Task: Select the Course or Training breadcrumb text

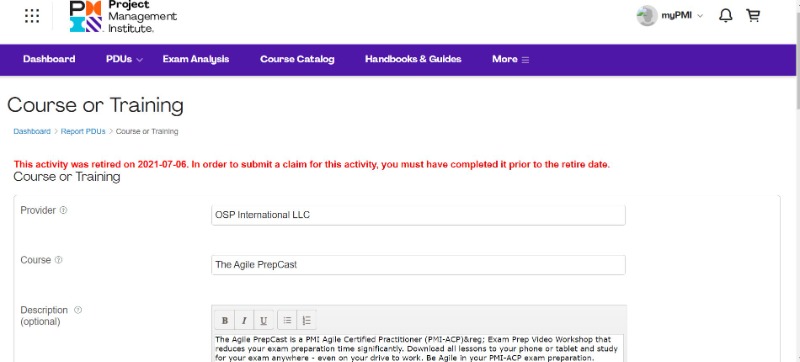Action: [x=147, y=132]
